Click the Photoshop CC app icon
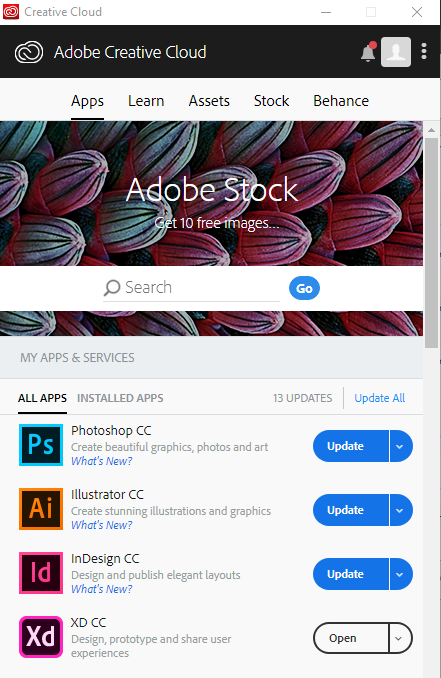Screen dimensions: 441x678 41,445
